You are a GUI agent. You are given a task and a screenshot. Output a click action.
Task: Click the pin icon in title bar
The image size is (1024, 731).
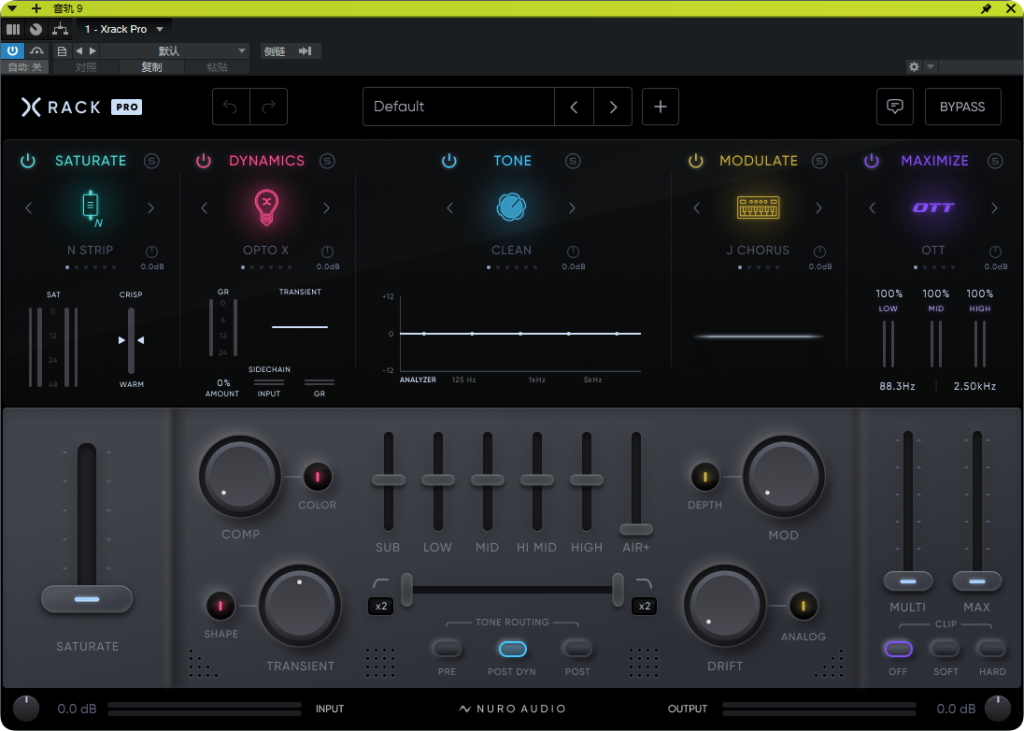coord(986,8)
